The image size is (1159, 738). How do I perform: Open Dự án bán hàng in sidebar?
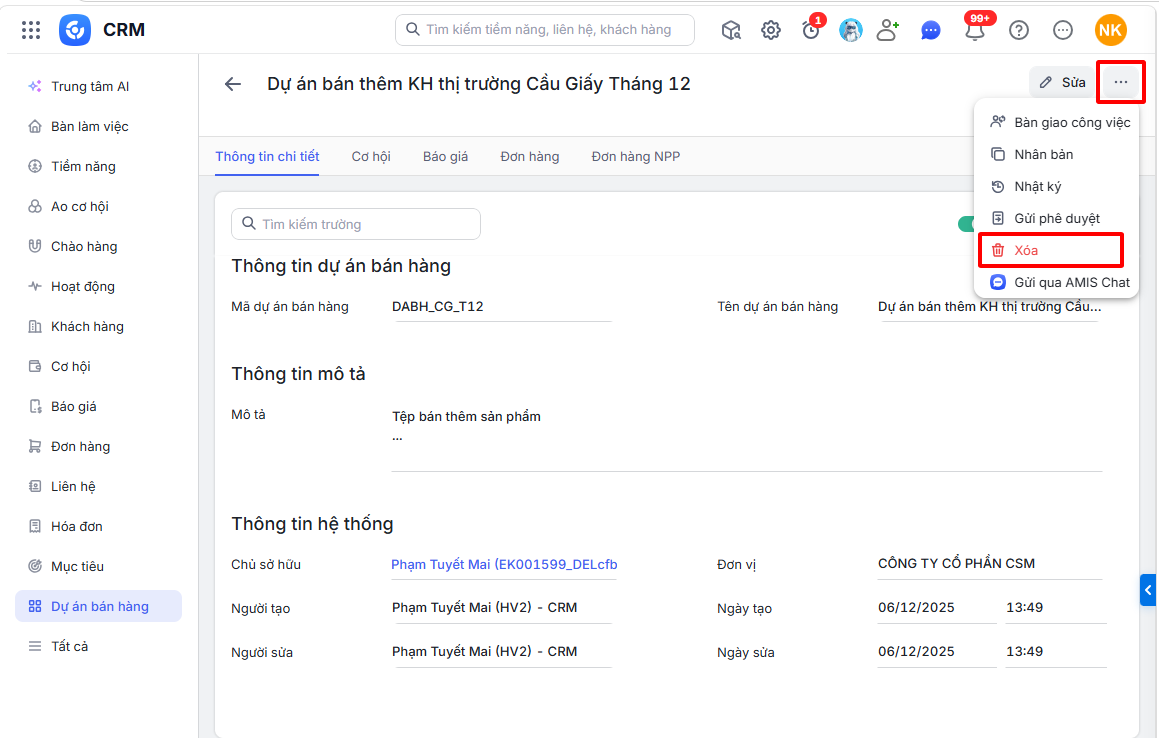(x=98, y=606)
